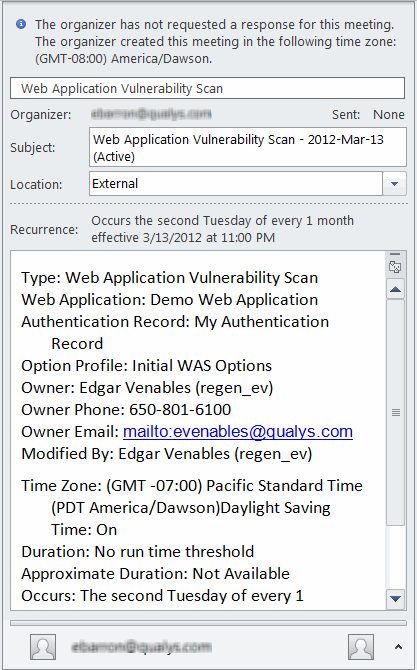Click the Location field showing External
Image resolution: width=417 pixels, height=670 pixels.
click(x=236, y=184)
